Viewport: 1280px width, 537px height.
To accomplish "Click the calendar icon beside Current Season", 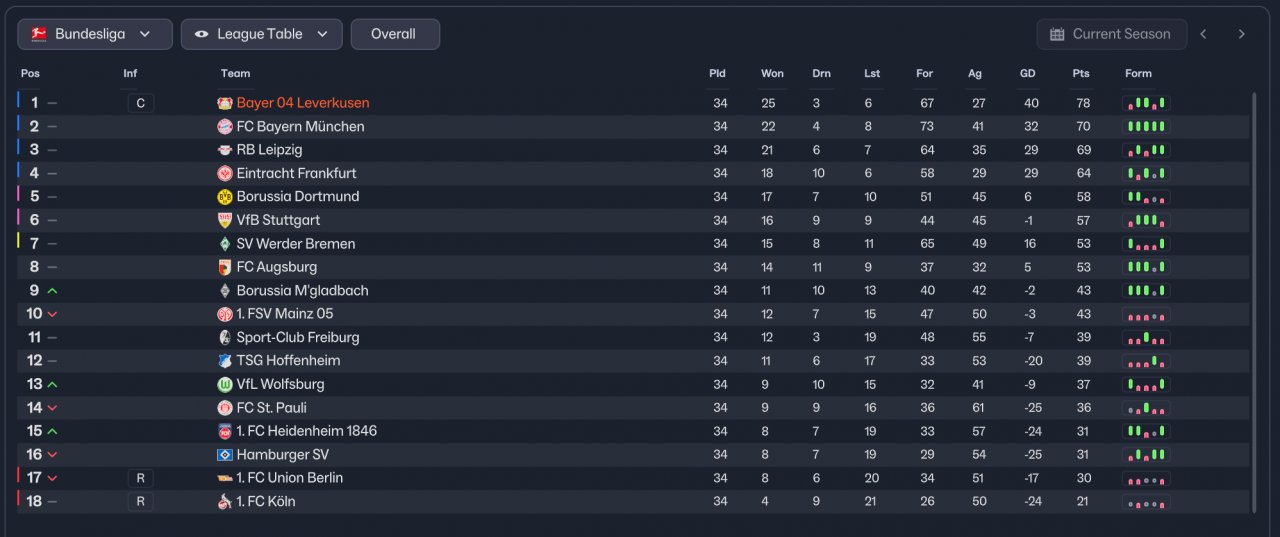I will click(1057, 34).
